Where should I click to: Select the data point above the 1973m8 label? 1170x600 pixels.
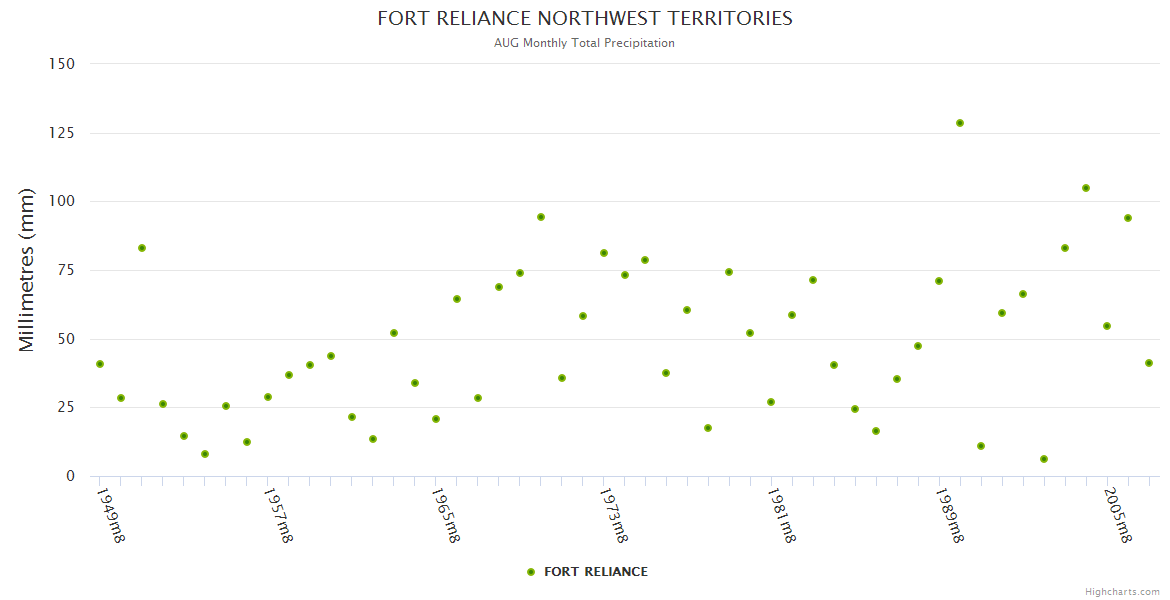click(604, 253)
